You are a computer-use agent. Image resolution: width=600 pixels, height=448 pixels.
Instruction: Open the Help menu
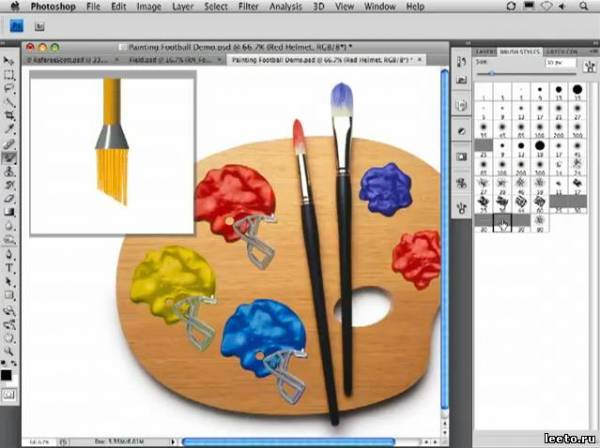415,7
